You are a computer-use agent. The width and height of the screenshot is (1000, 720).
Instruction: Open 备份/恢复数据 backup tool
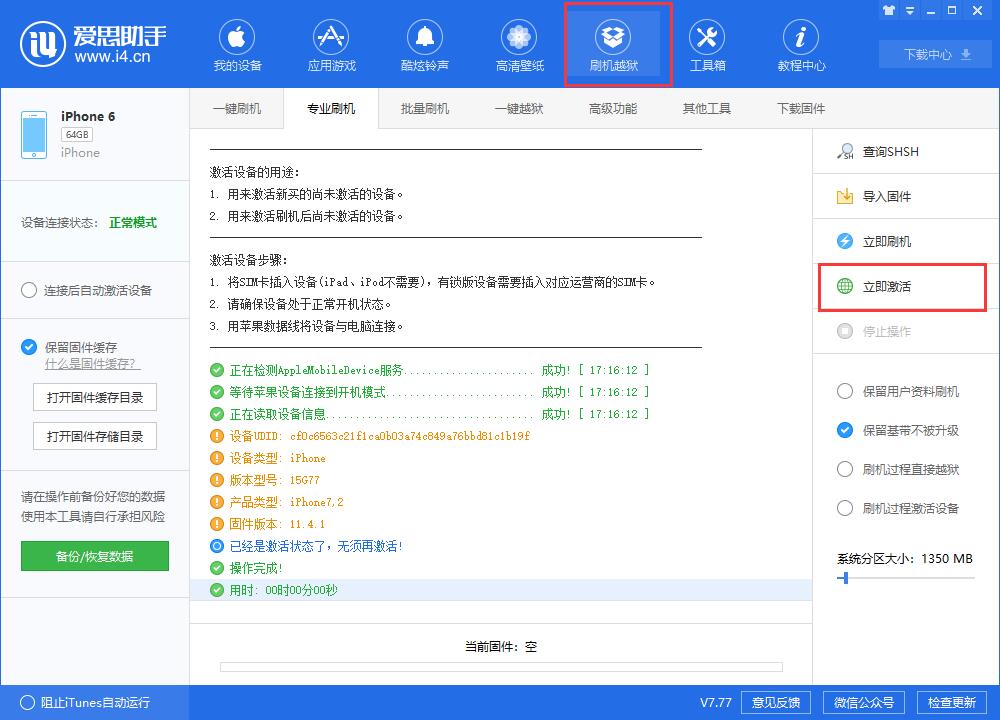point(94,555)
